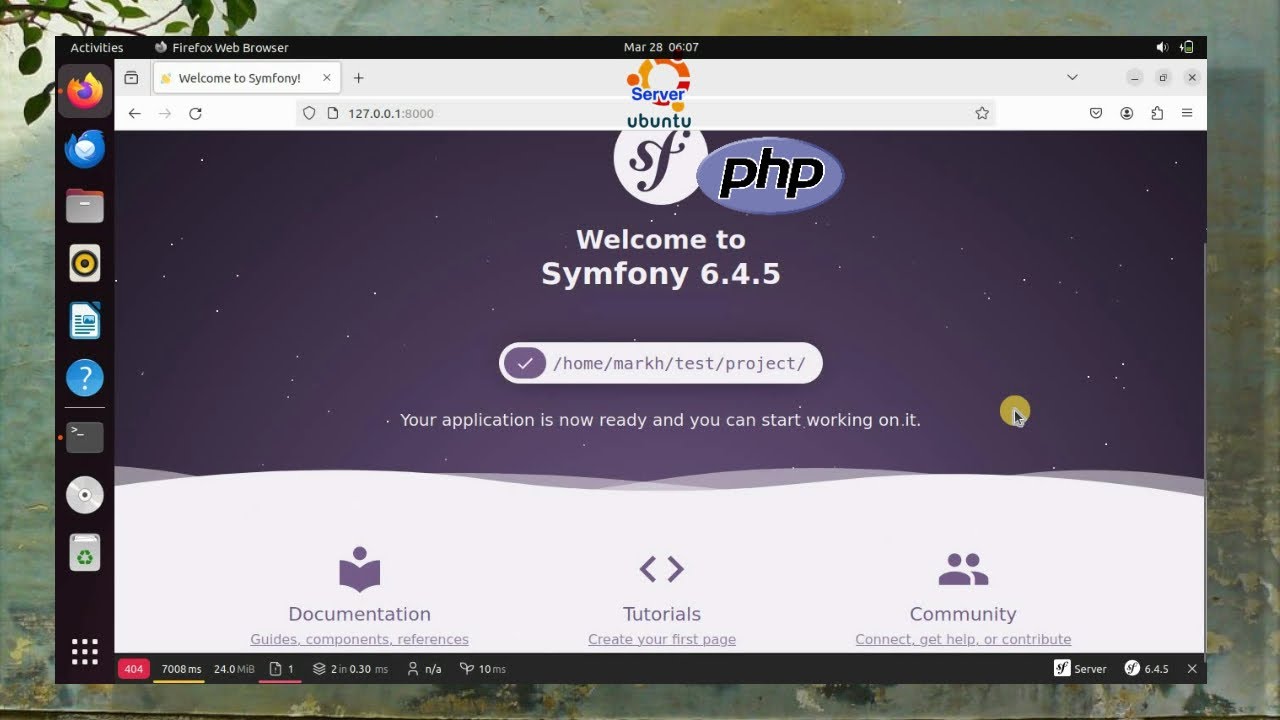The image size is (1280, 720).
Task: Open the disc drive icon in dock
Action: (x=85, y=495)
